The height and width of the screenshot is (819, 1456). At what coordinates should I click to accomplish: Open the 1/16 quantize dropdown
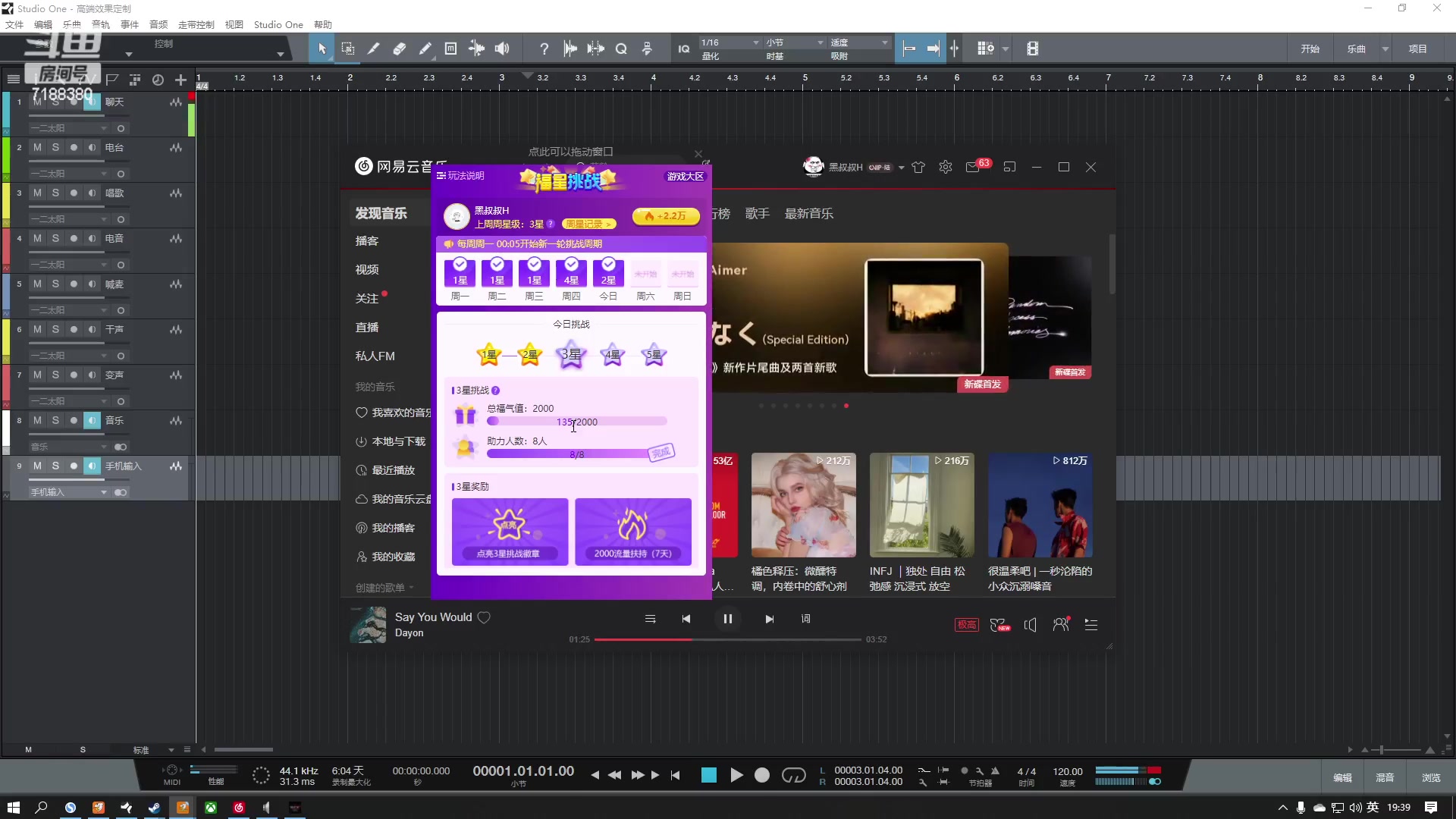730,42
